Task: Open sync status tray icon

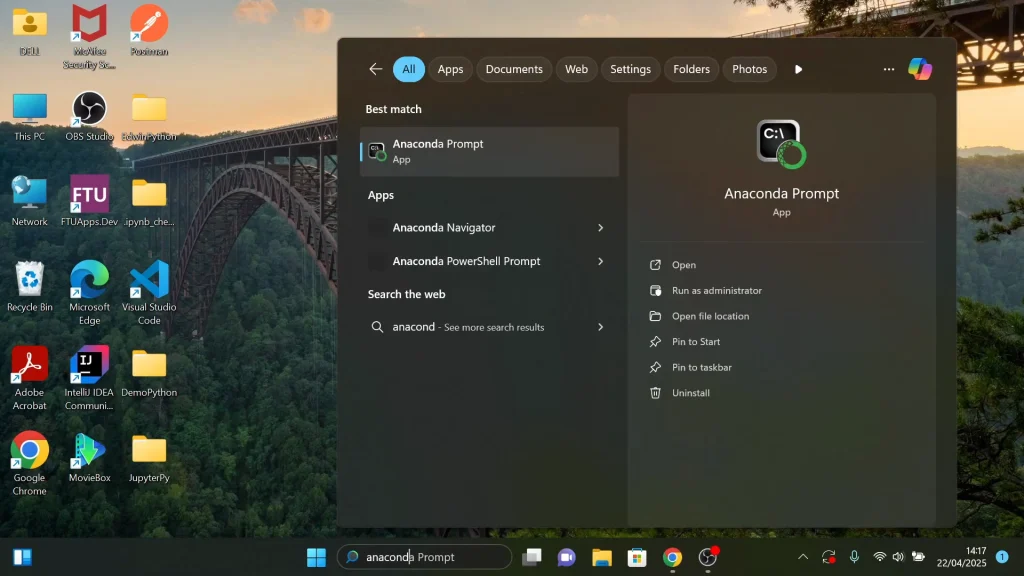Action: 829,557
